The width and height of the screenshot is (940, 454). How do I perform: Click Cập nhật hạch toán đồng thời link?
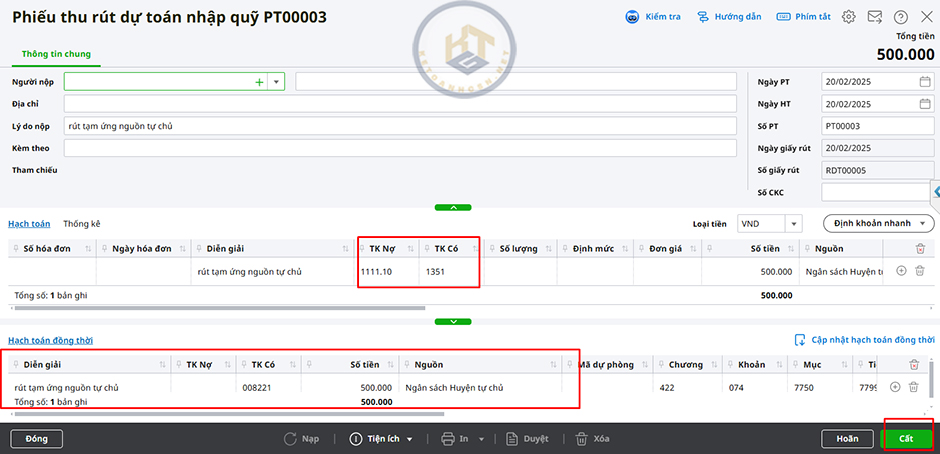coord(865,340)
